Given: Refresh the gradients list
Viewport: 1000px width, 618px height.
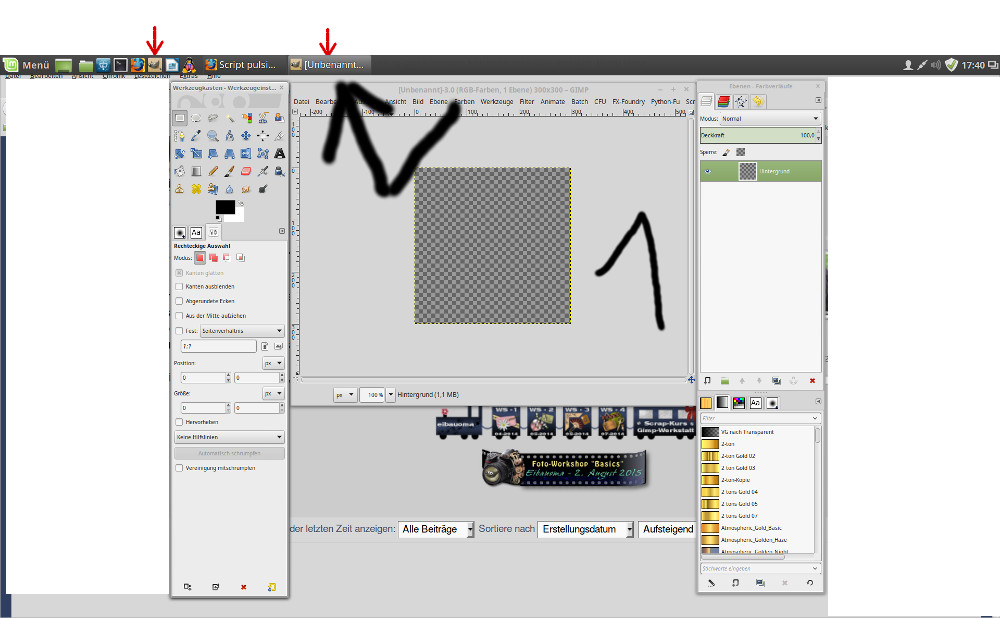Looking at the screenshot, I should pyautogui.click(x=809, y=582).
